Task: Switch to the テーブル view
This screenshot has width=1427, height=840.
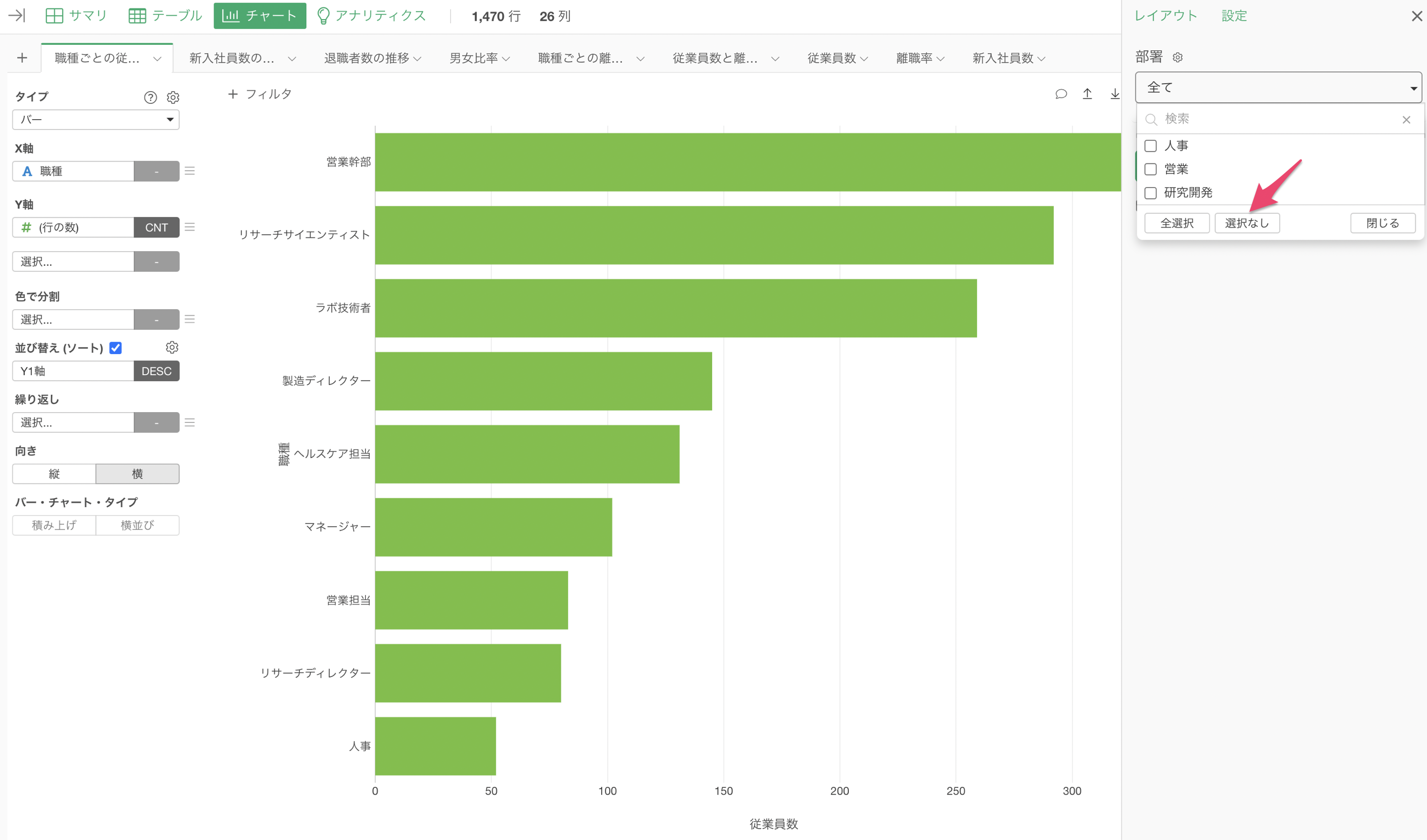Action: 165,15
